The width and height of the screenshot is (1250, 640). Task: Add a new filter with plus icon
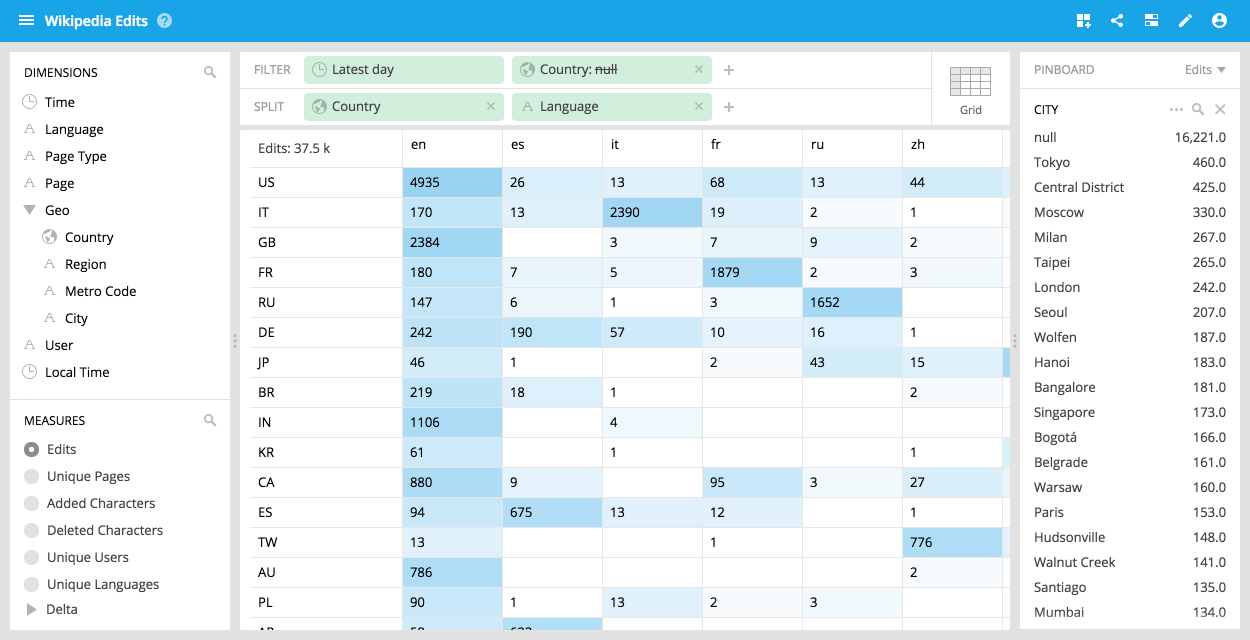click(x=729, y=70)
